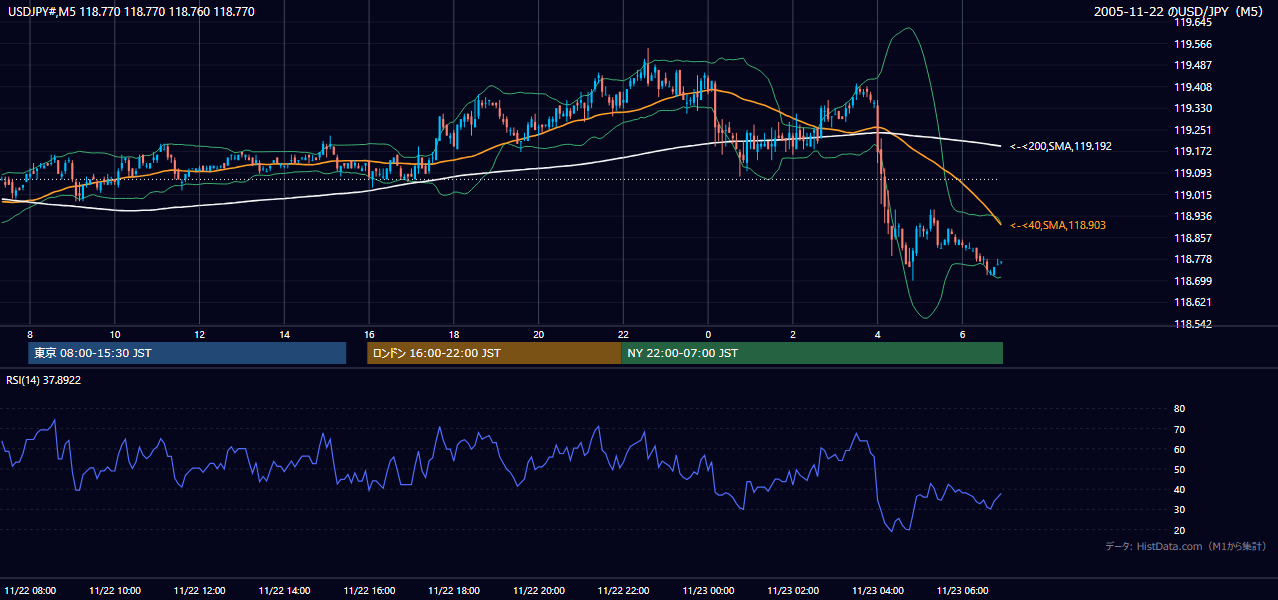Click the RSI(14) 37.8922 indicator label

pos(43,380)
